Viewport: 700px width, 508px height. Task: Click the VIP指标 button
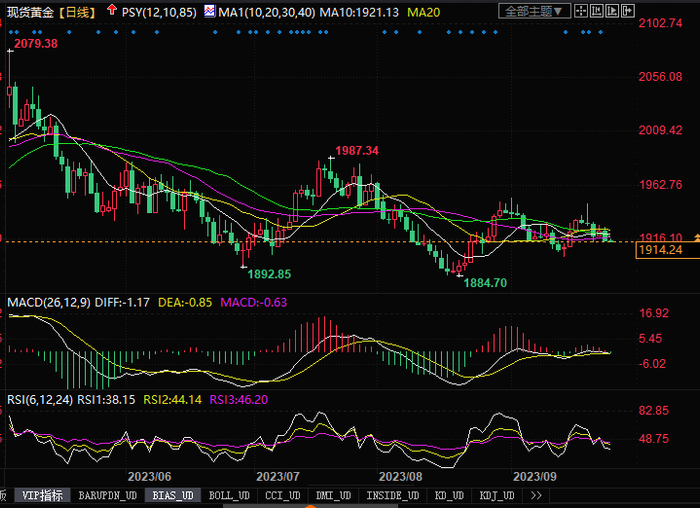click(43, 495)
